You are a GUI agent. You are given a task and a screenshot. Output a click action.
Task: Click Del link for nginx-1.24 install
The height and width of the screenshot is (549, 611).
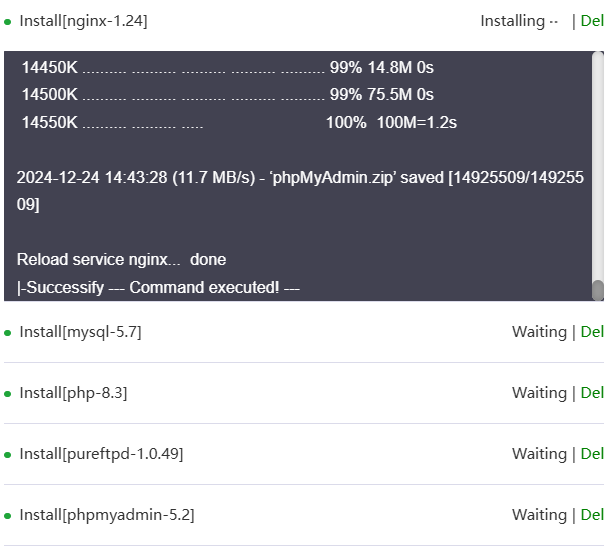coord(592,21)
